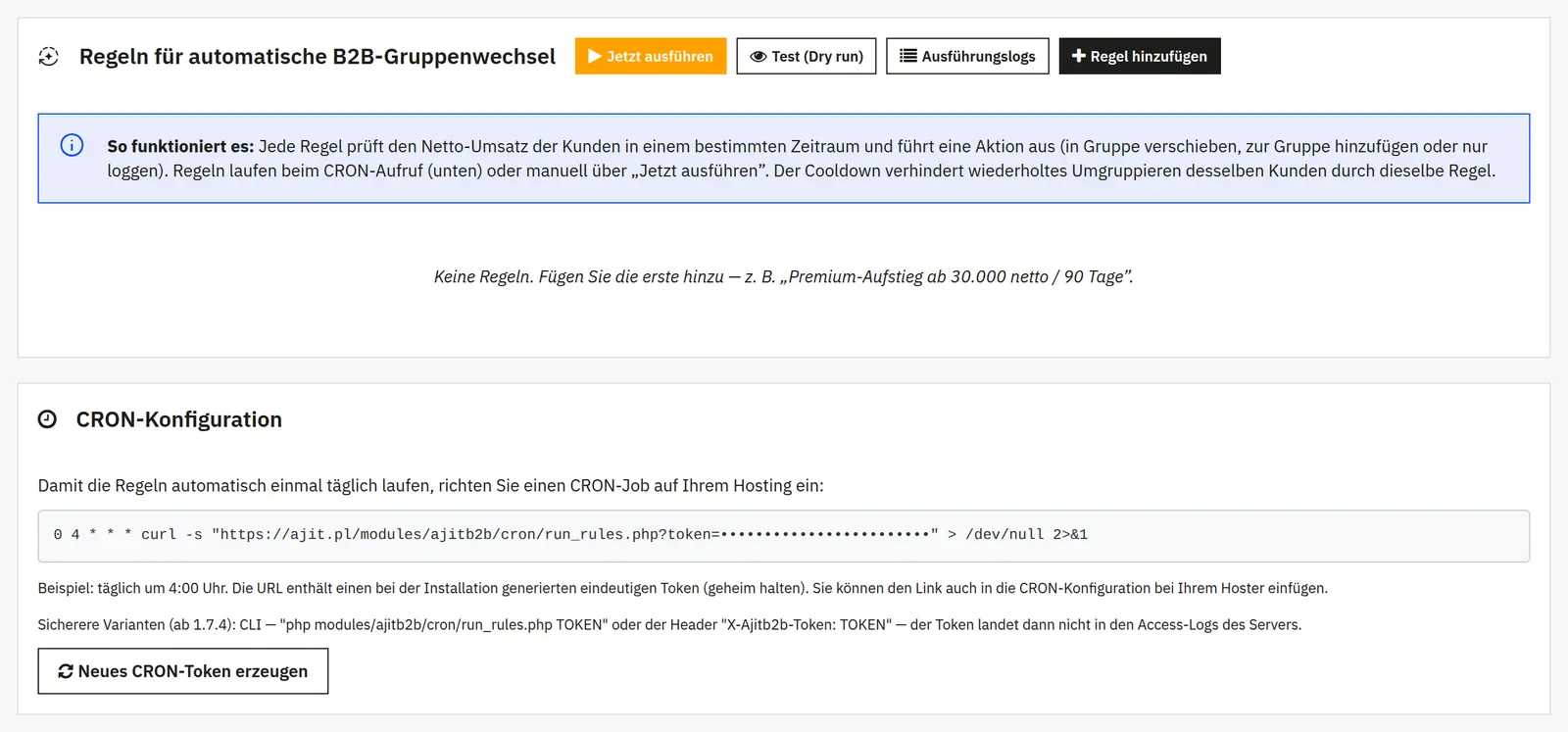
Task: Click the note starting Beispiel: täglich um 4:00
Action: tap(683, 588)
